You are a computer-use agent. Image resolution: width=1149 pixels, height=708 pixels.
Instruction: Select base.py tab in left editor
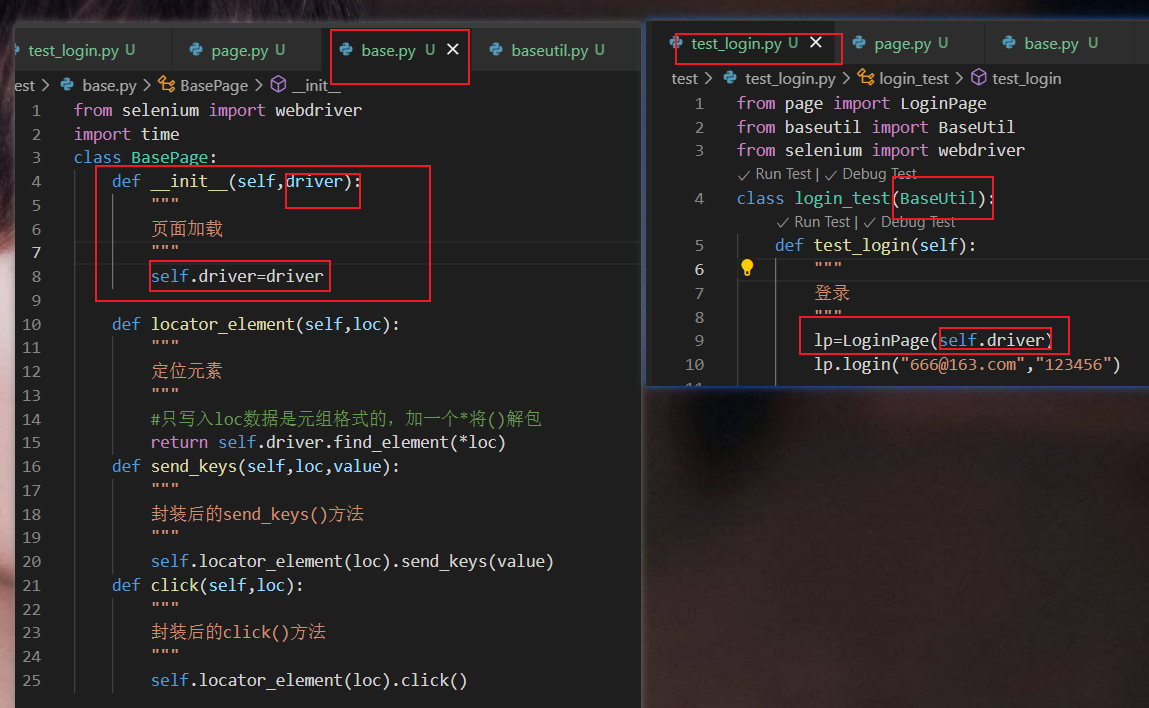399,51
